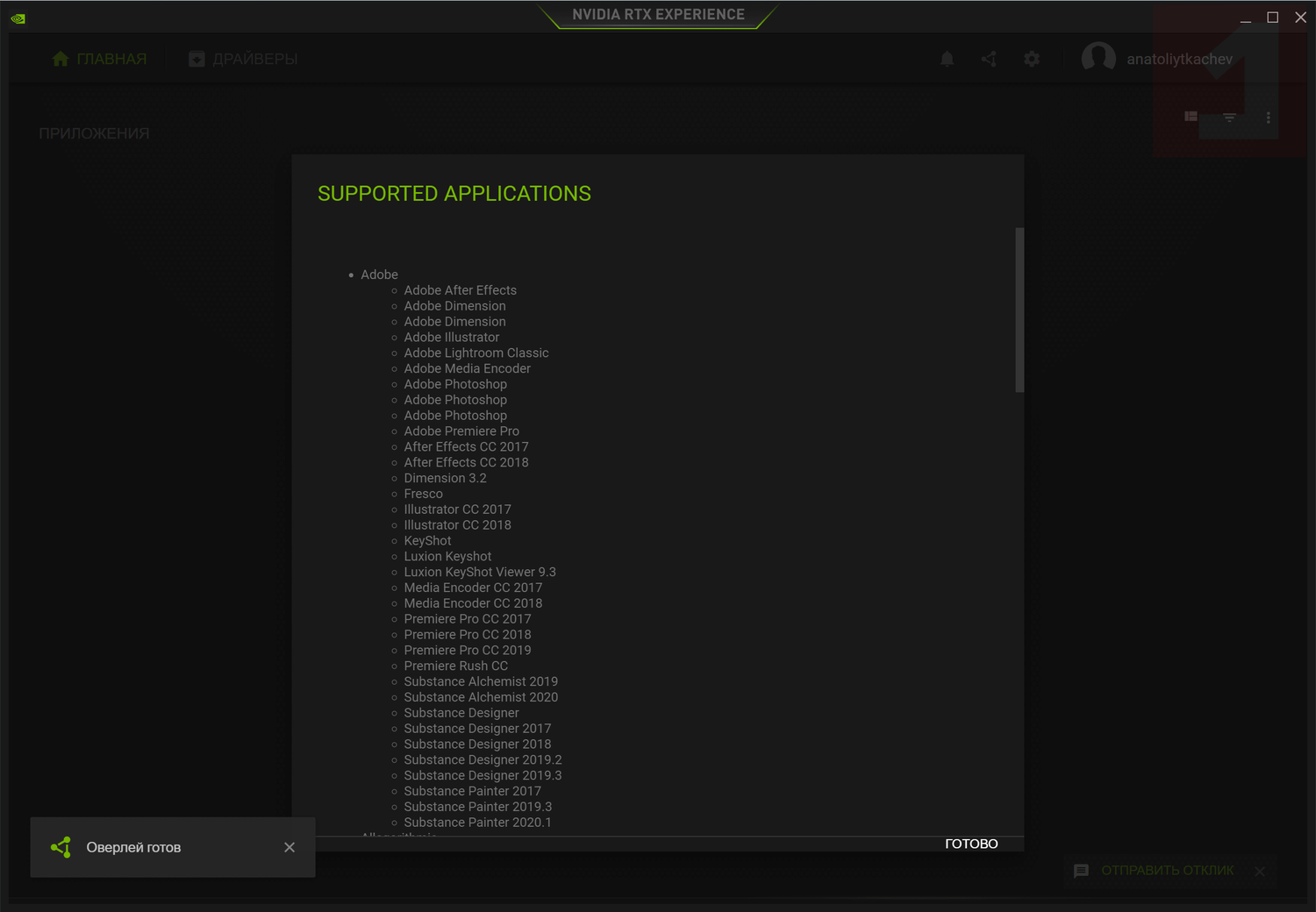Click 'Substance Designer 2018' in the list
Screen dimensions: 1316x912
tap(477, 745)
